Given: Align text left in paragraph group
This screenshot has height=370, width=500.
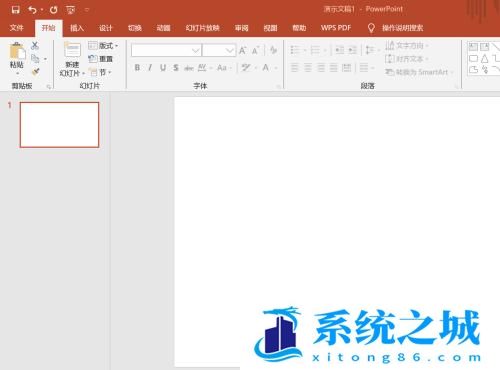Looking at the screenshot, I should tap(295, 68).
